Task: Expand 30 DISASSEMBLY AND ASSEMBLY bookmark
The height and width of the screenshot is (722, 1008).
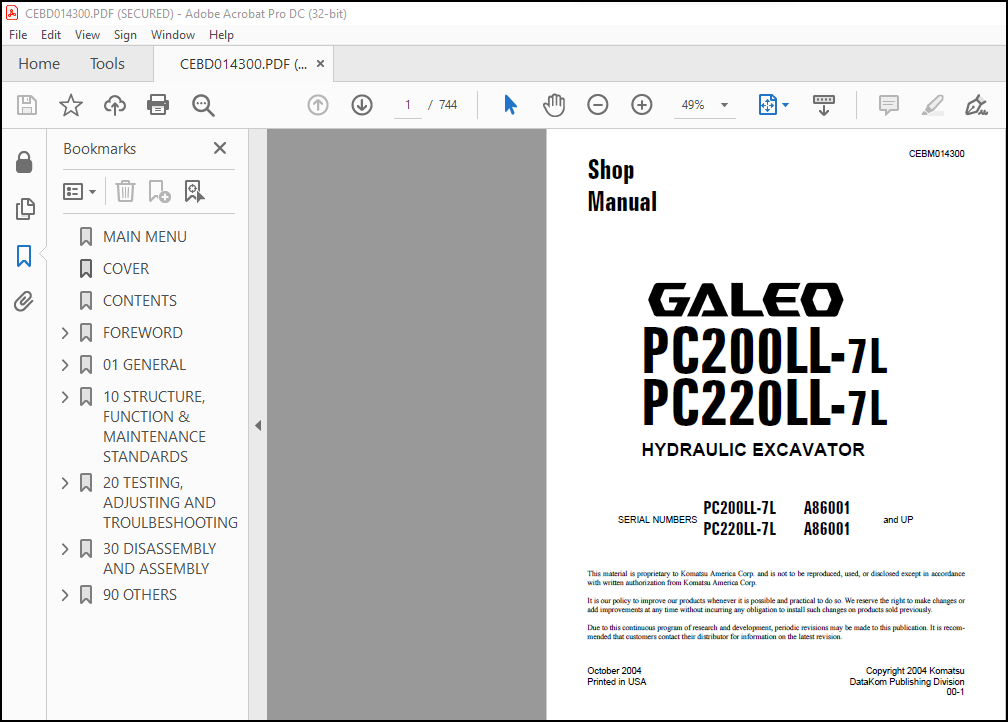Action: coord(65,548)
